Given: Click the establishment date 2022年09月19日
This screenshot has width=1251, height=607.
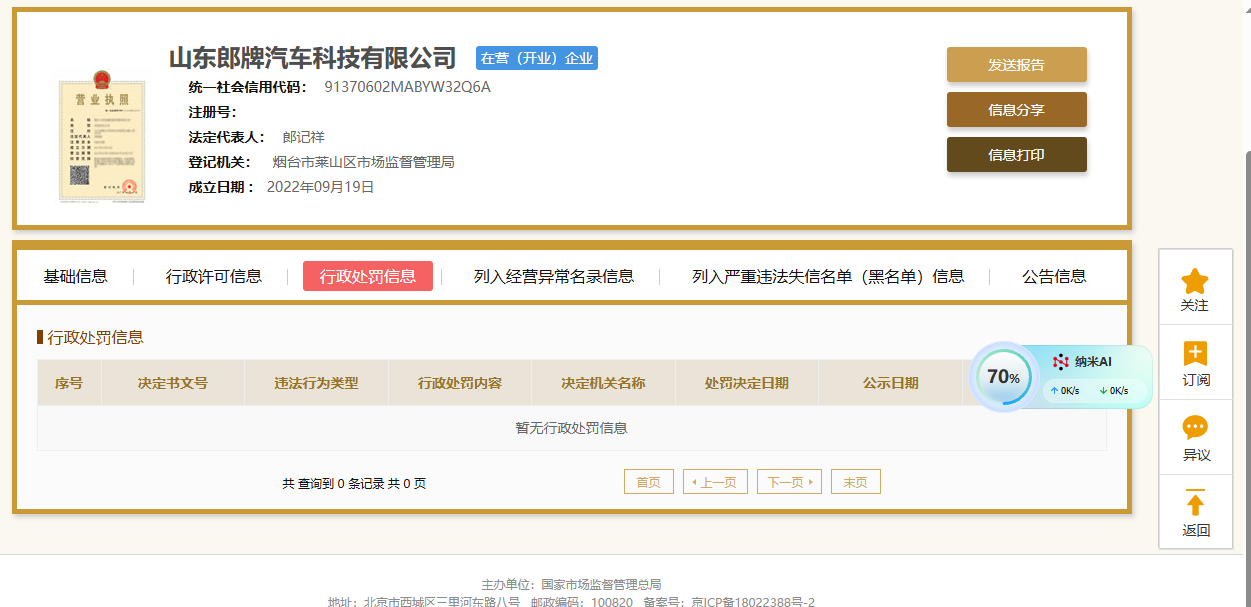Looking at the screenshot, I should point(321,187).
